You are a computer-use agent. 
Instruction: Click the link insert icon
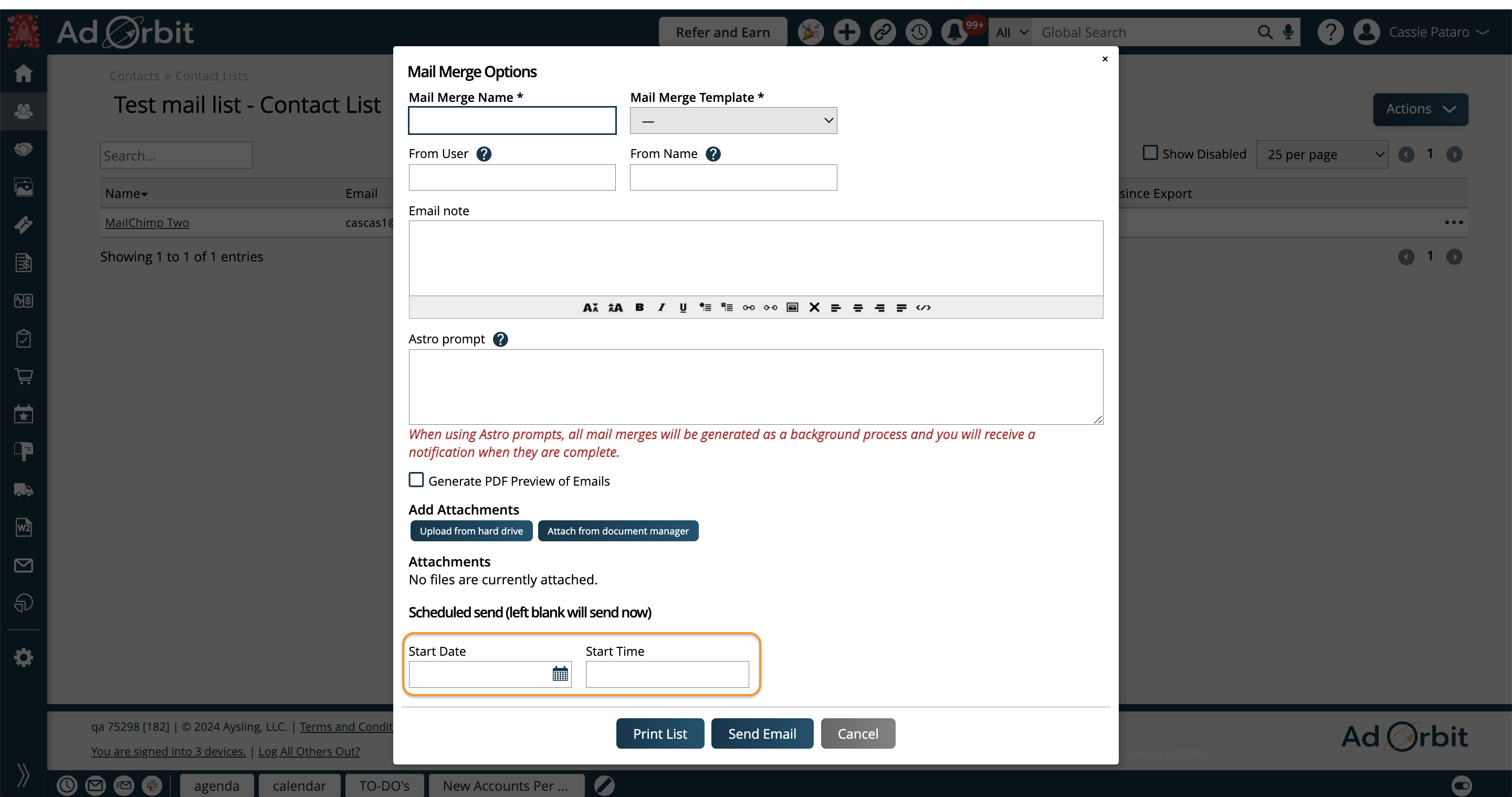749,307
